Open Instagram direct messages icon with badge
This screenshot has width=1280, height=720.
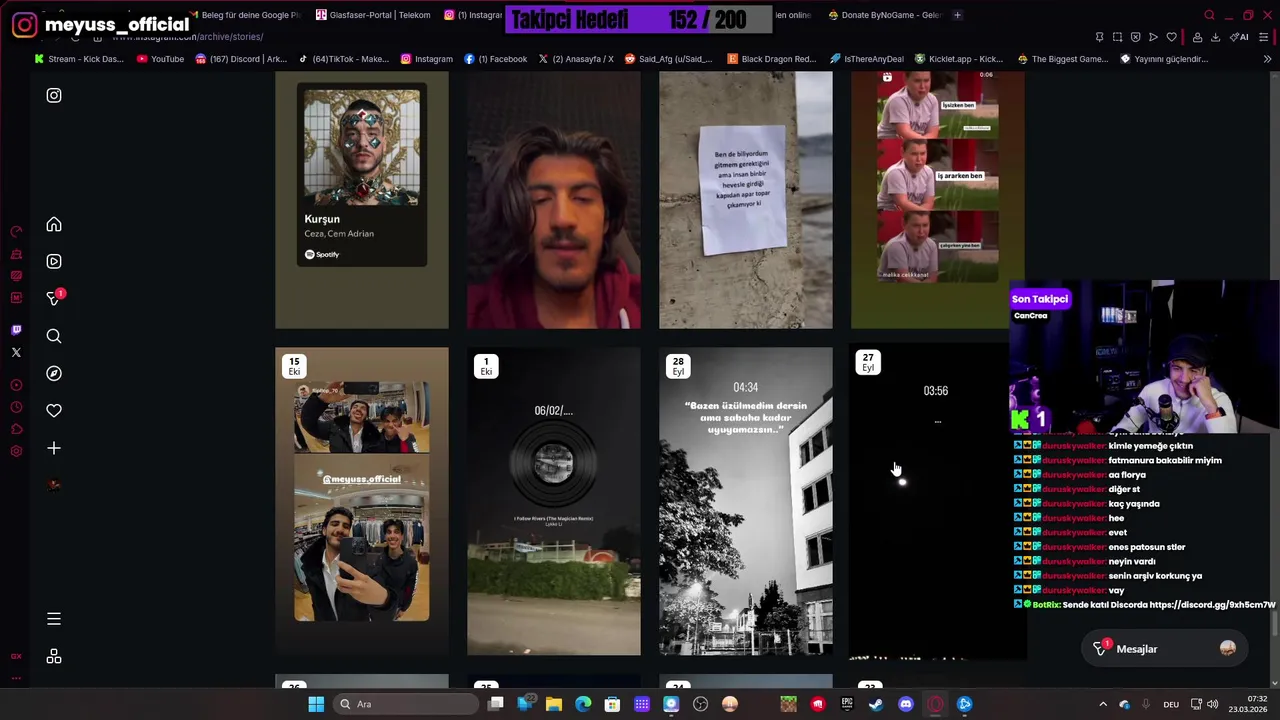pyautogui.click(x=55, y=298)
